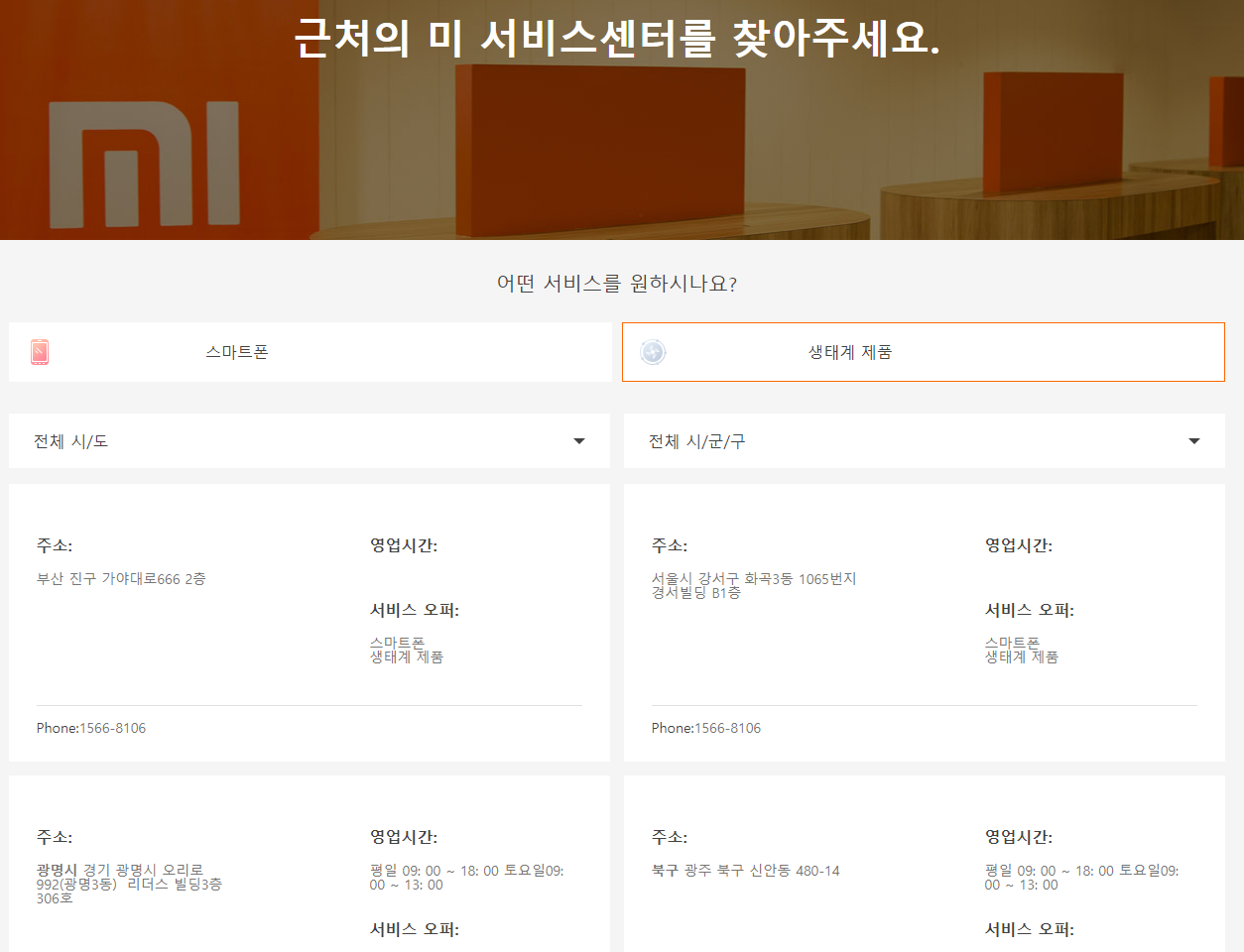The width and height of the screenshot is (1244, 952).
Task: Click 생태계 제품 service offer in Busan card
Action: click(x=407, y=656)
